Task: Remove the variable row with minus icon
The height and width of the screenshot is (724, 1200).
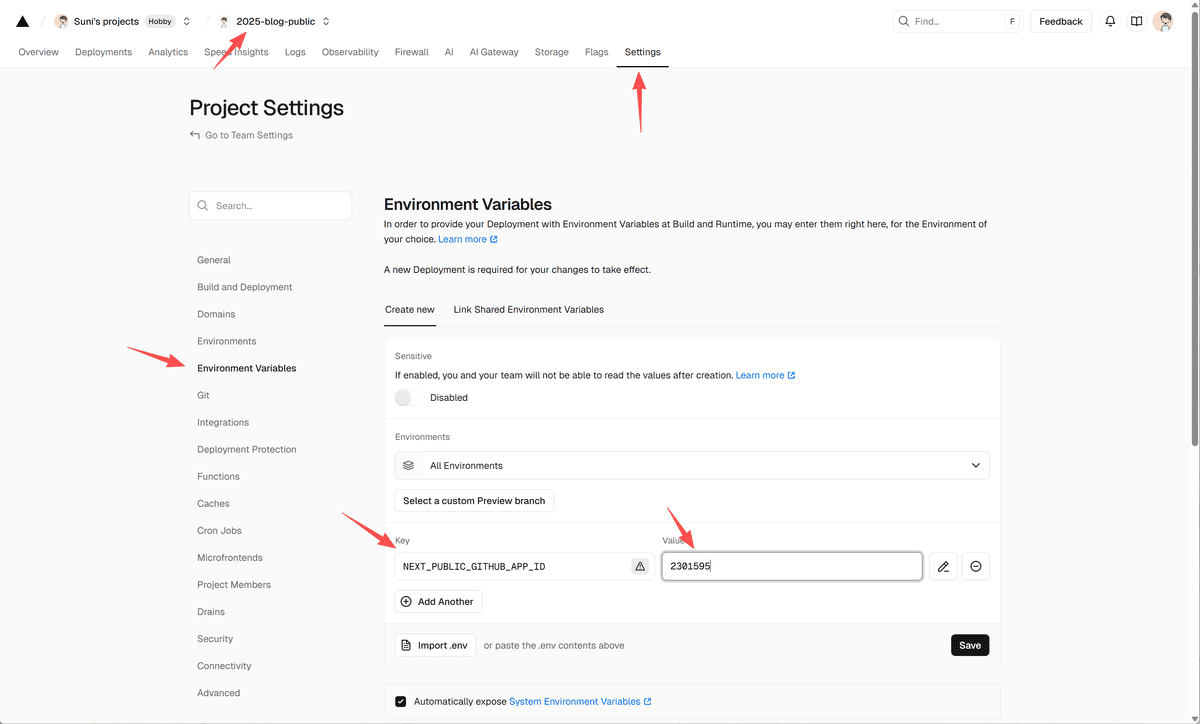Action: pos(976,567)
